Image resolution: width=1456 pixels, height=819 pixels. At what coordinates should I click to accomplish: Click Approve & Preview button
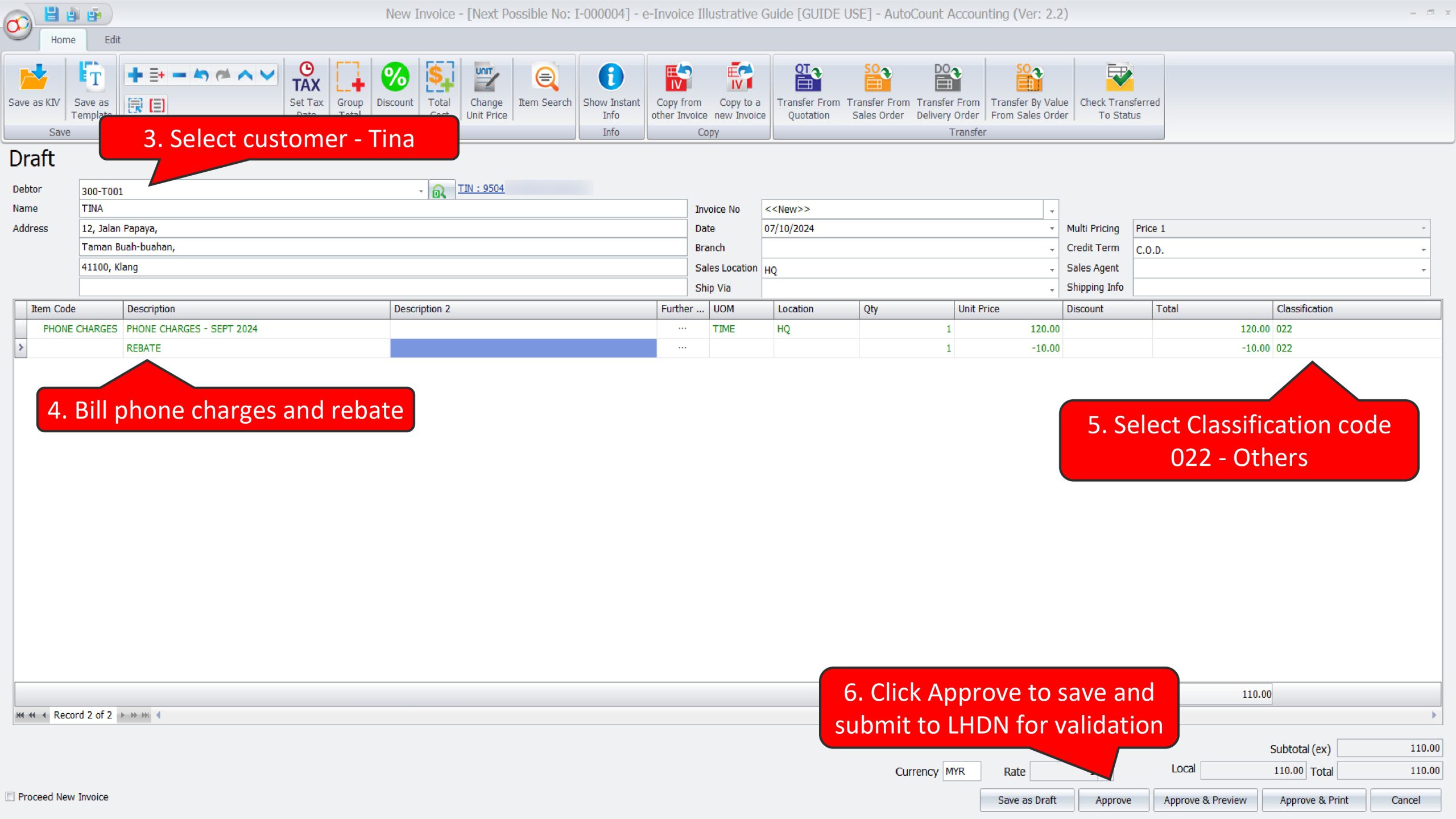click(1205, 800)
